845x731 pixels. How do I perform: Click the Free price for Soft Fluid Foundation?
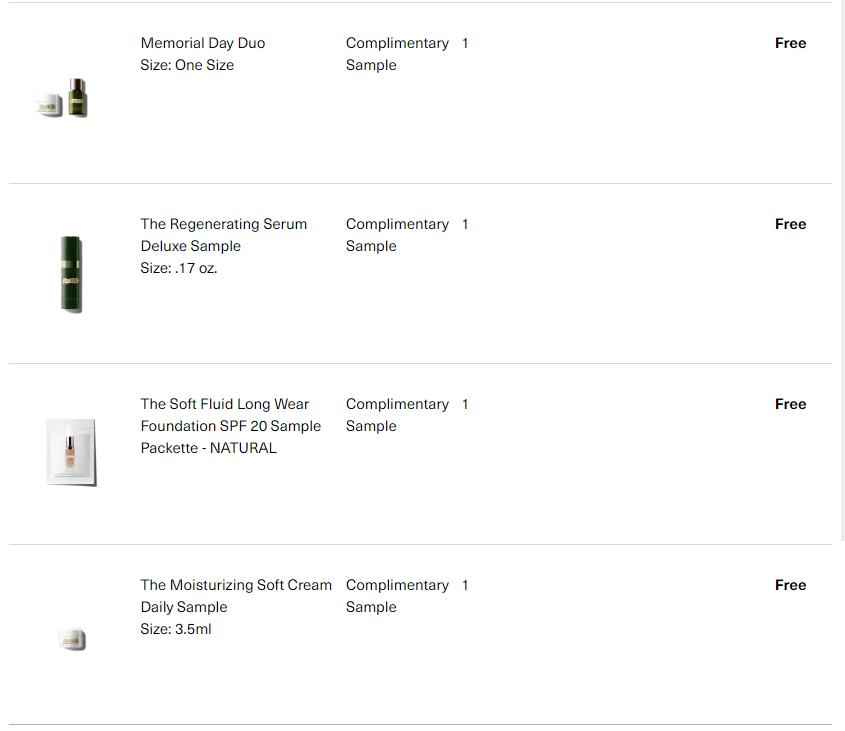point(791,404)
